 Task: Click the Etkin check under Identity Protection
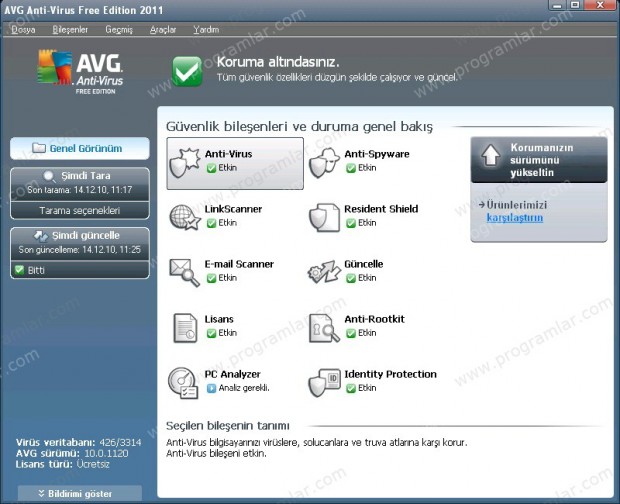click(x=351, y=388)
